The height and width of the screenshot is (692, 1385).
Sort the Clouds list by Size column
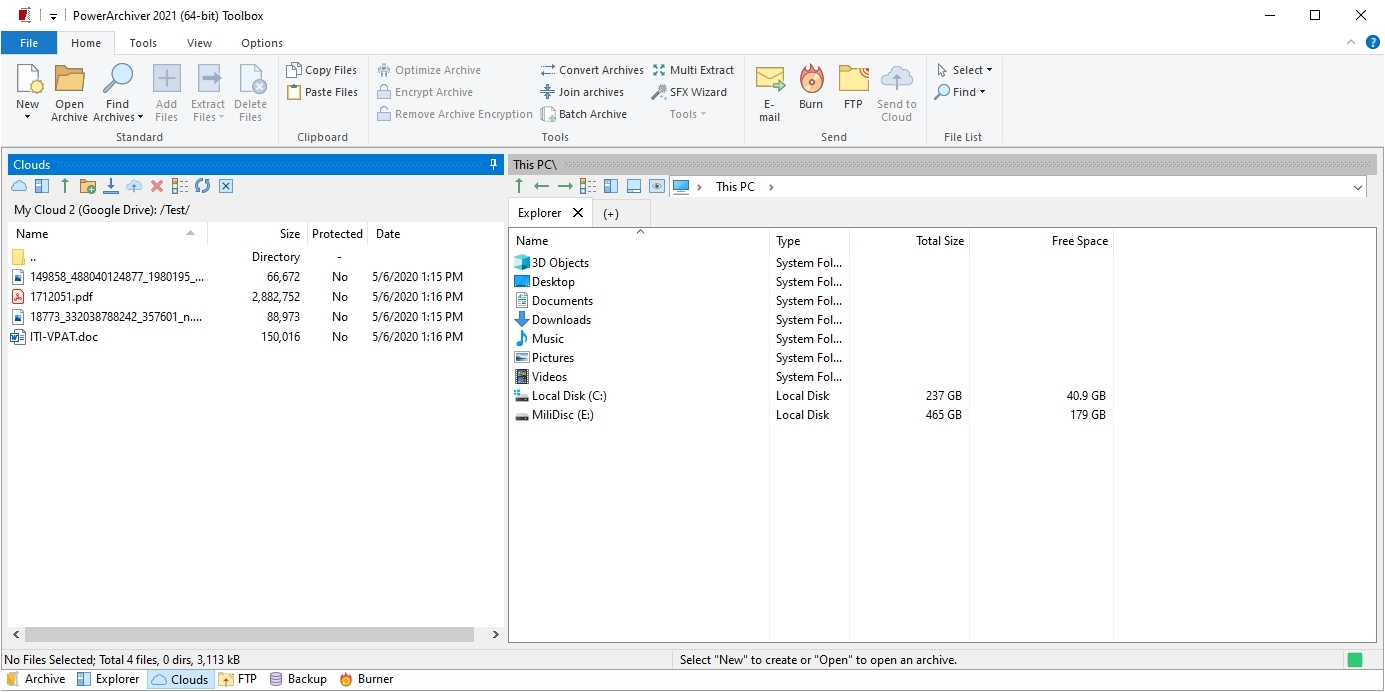tap(257, 234)
